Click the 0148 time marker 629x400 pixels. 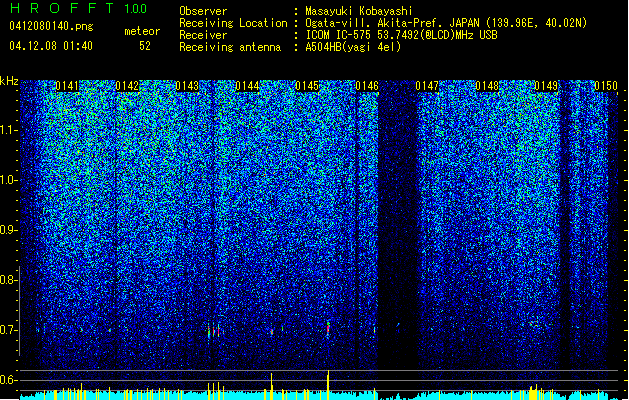[487, 86]
